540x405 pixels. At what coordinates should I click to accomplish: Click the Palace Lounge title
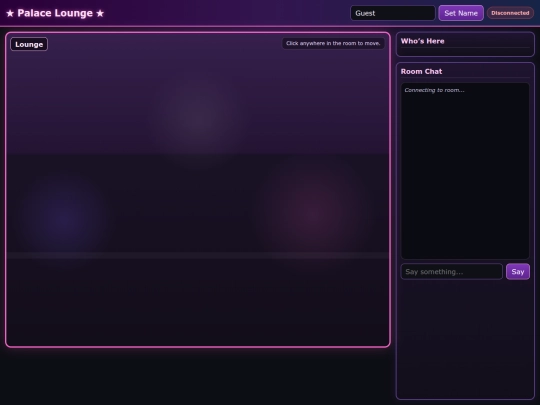pos(55,13)
